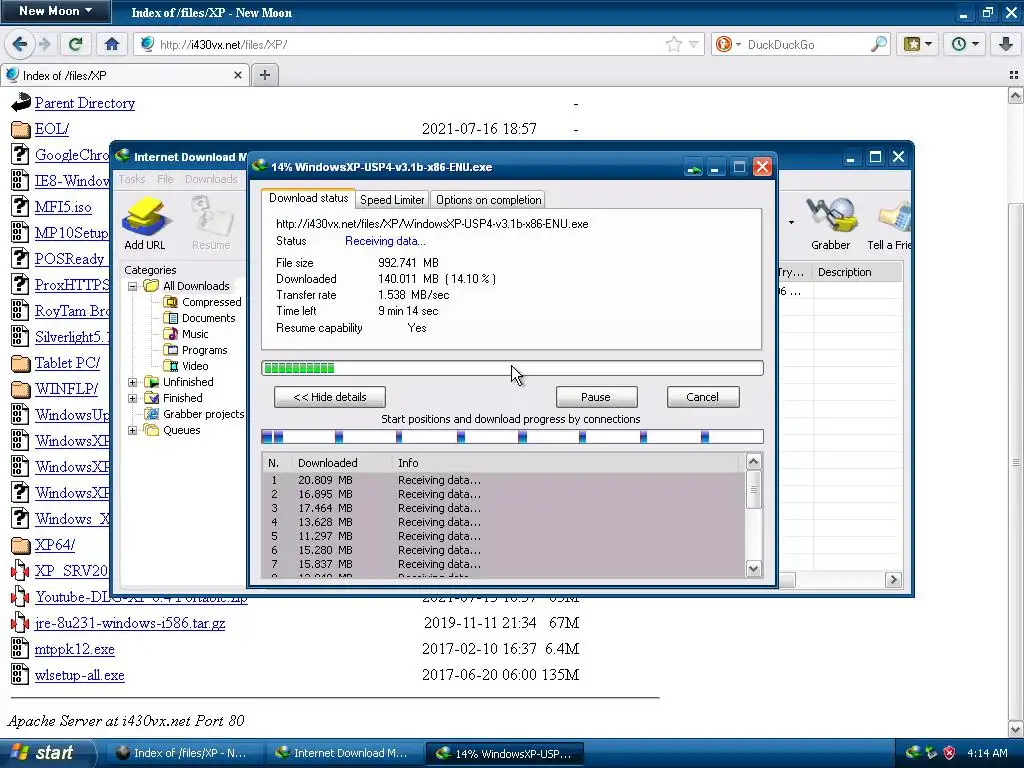
Task: Open the URL bar history dropdown arrow
Action: tap(694, 44)
